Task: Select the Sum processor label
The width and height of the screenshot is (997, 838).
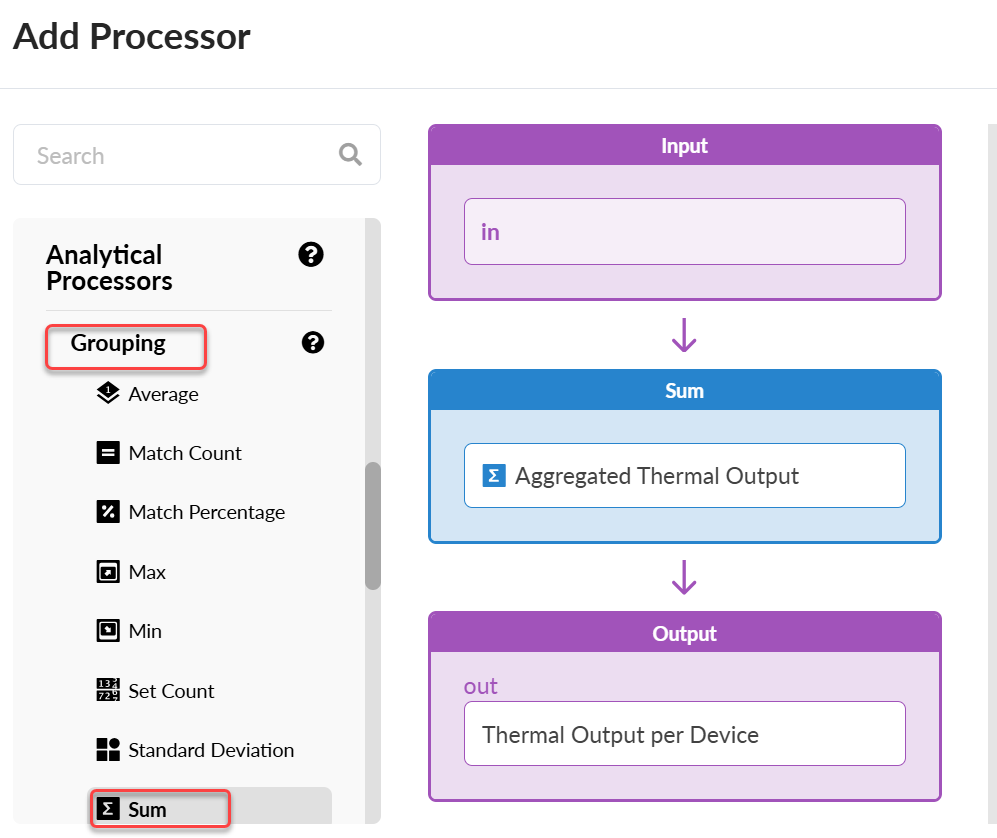Action: [x=148, y=810]
